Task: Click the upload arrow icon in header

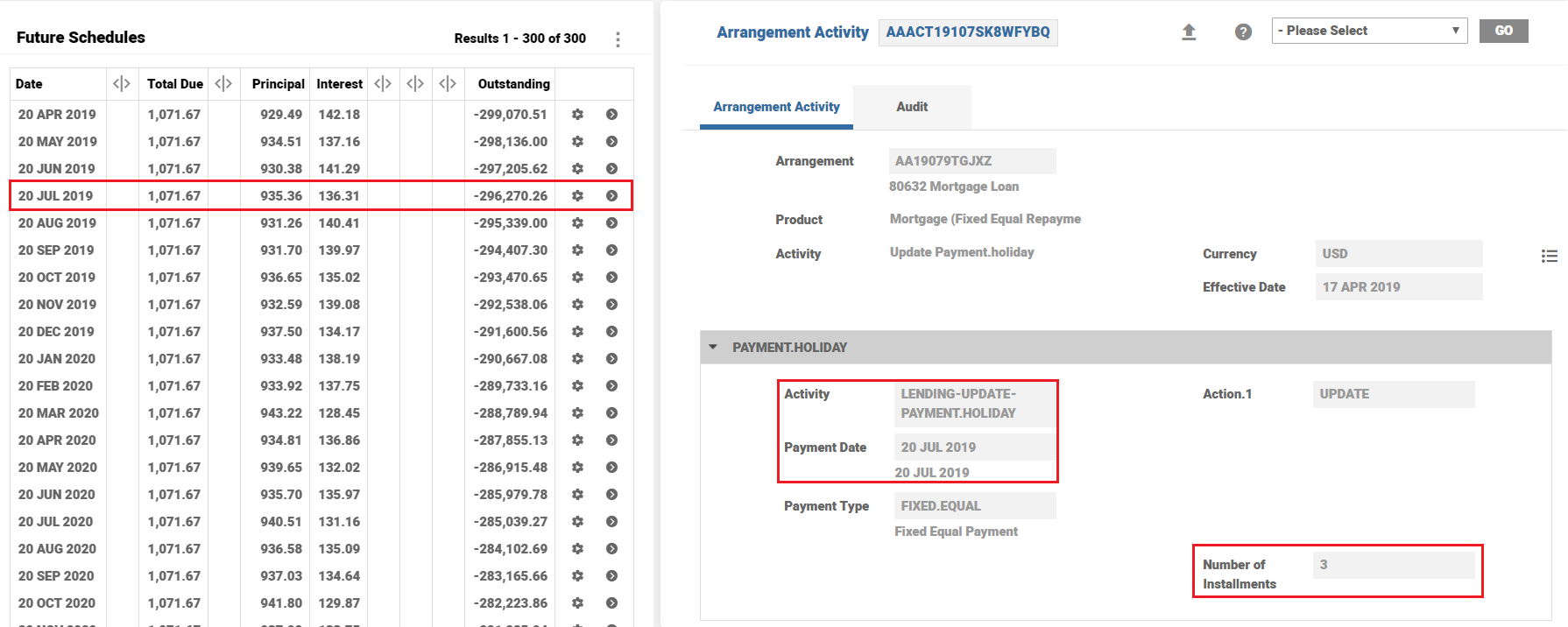Action: click(x=1189, y=32)
